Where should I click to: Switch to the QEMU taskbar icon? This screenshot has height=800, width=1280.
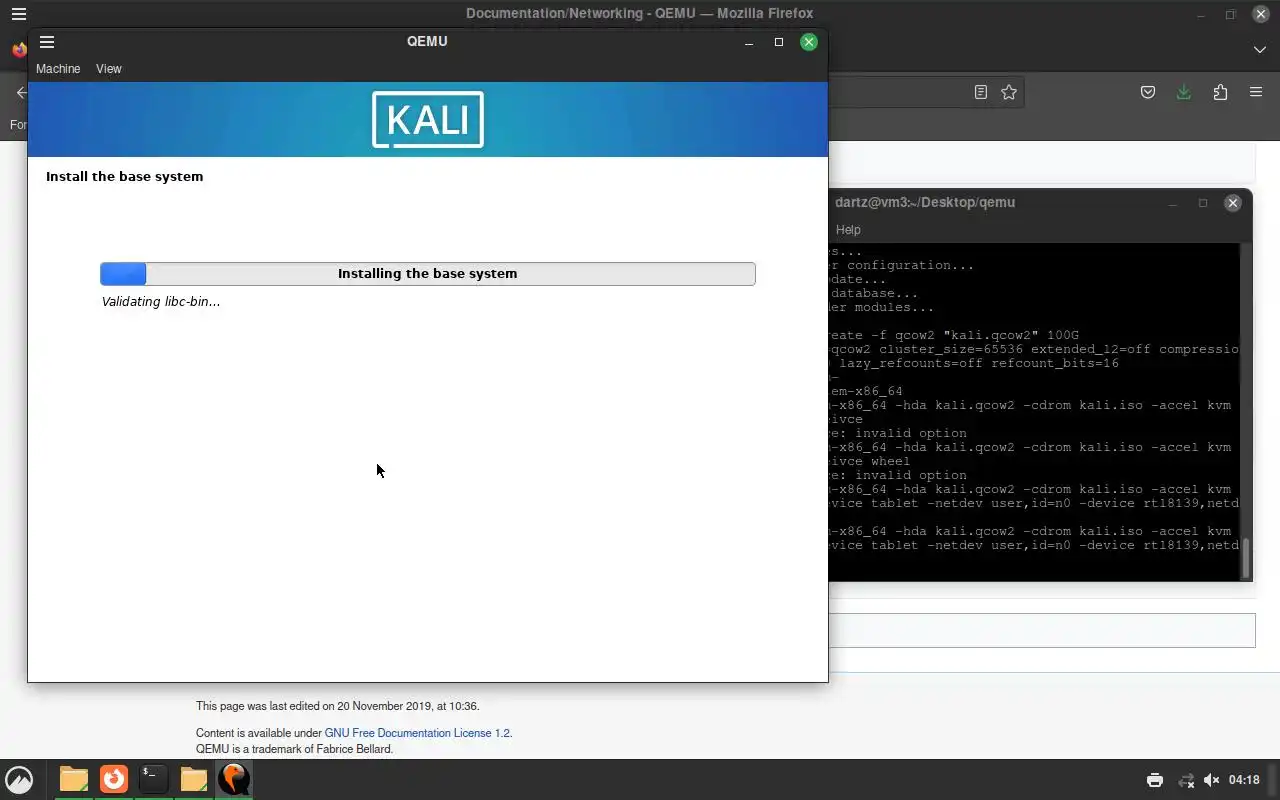(233, 779)
